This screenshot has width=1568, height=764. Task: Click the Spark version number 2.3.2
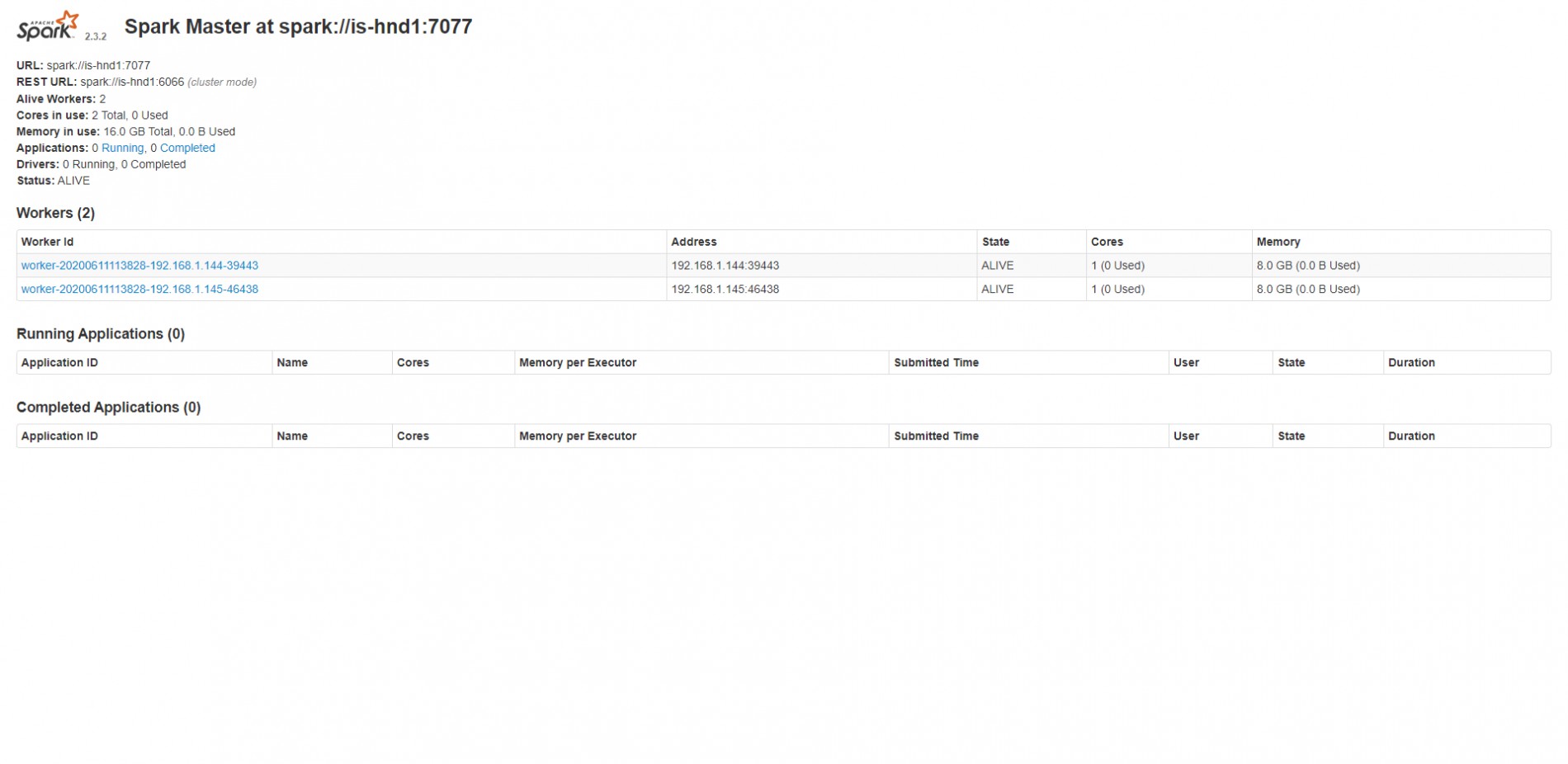[x=96, y=36]
